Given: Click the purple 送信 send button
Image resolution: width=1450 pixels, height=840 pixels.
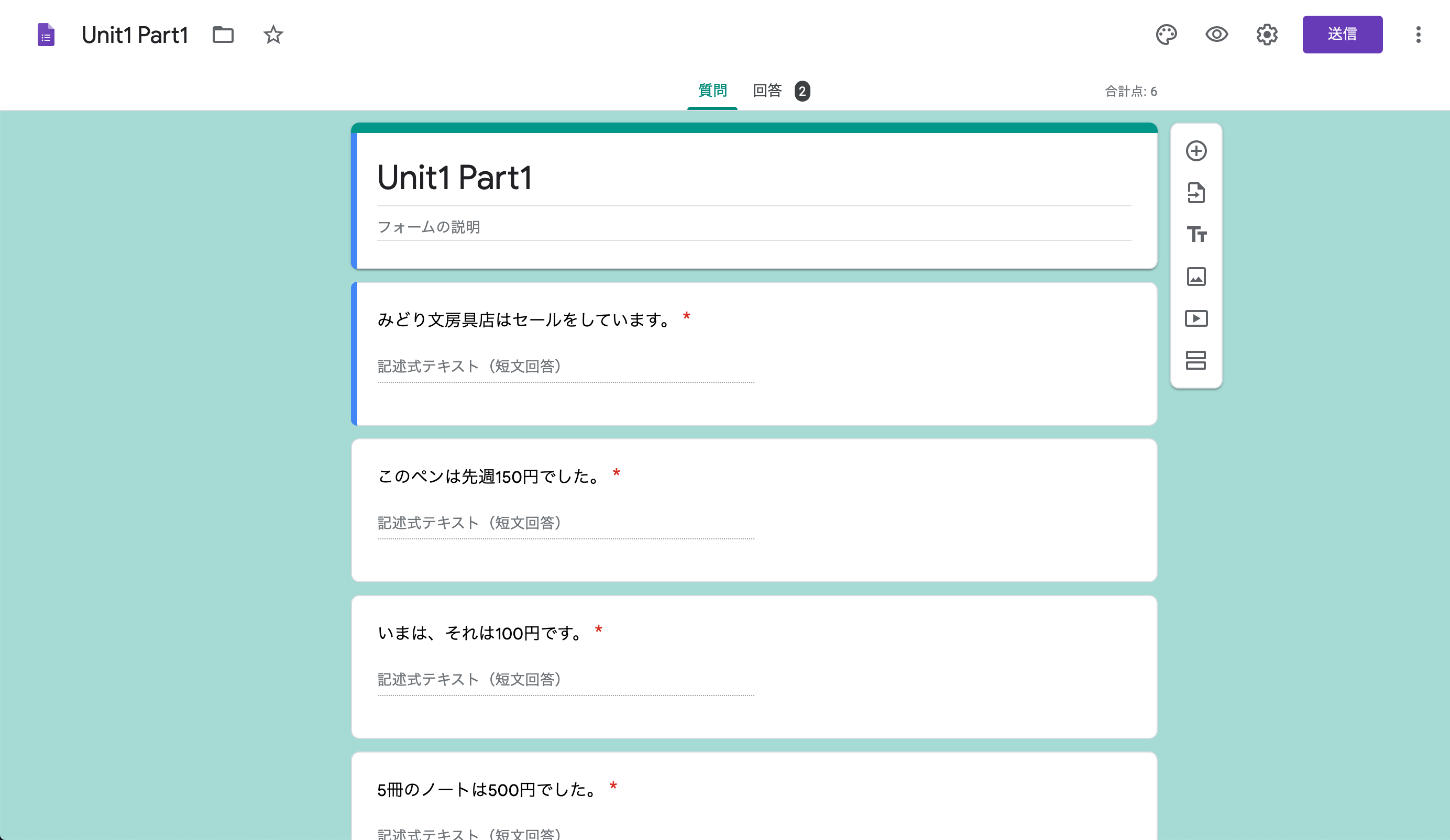Looking at the screenshot, I should pos(1342,35).
